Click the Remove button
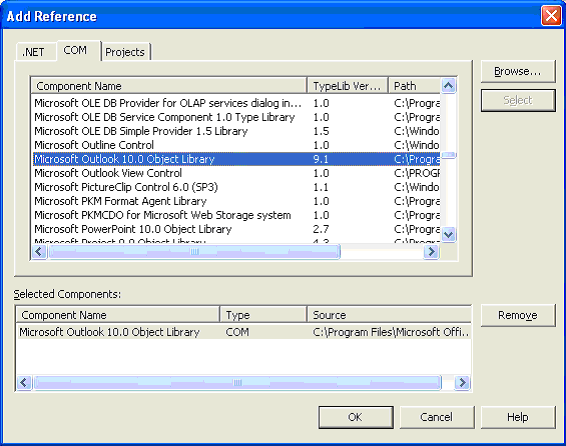Screen dimensions: 566x446 518,315
